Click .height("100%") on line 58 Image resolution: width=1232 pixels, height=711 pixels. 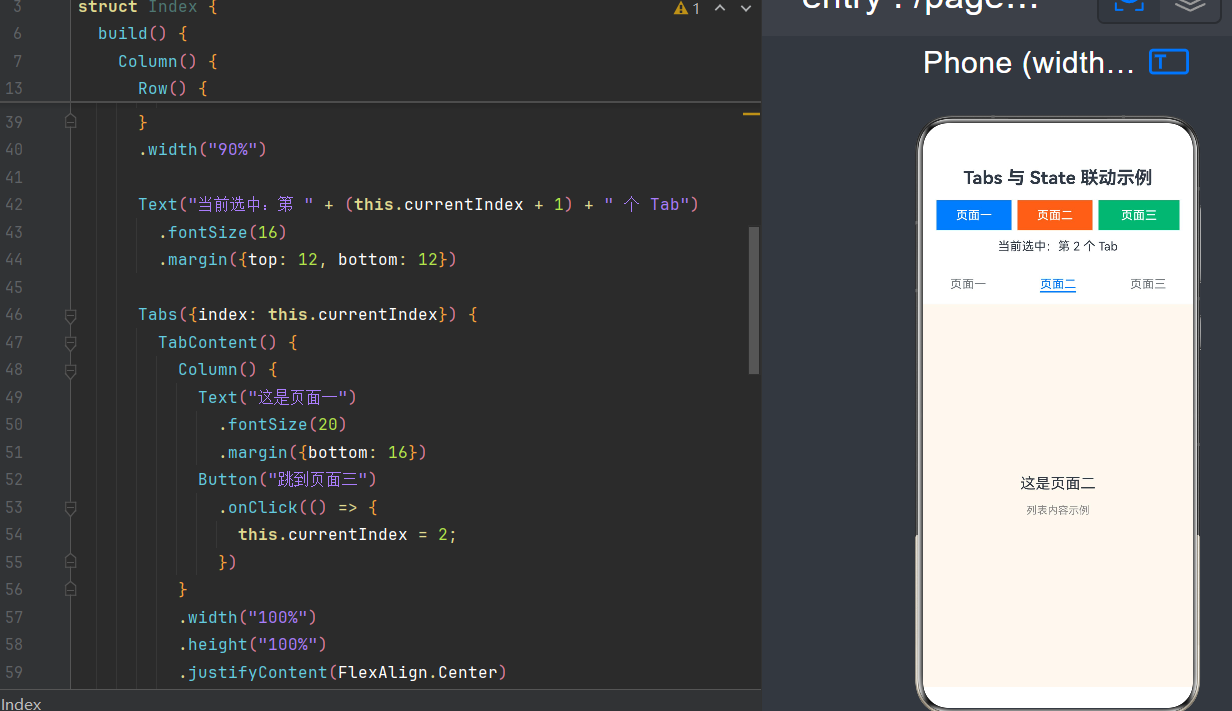pyautogui.click(x=253, y=645)
